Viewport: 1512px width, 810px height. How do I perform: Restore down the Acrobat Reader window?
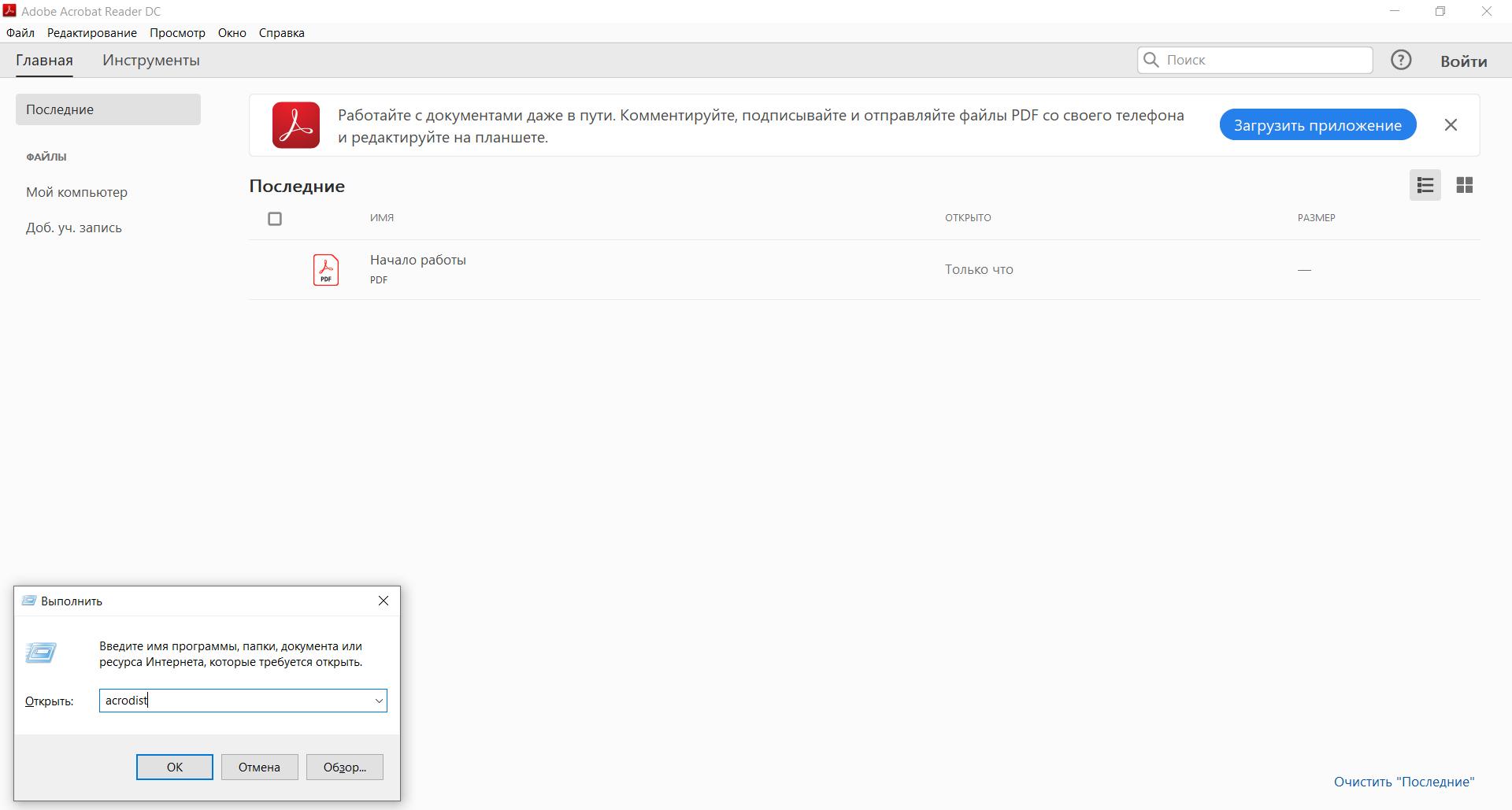point(1440,11)
